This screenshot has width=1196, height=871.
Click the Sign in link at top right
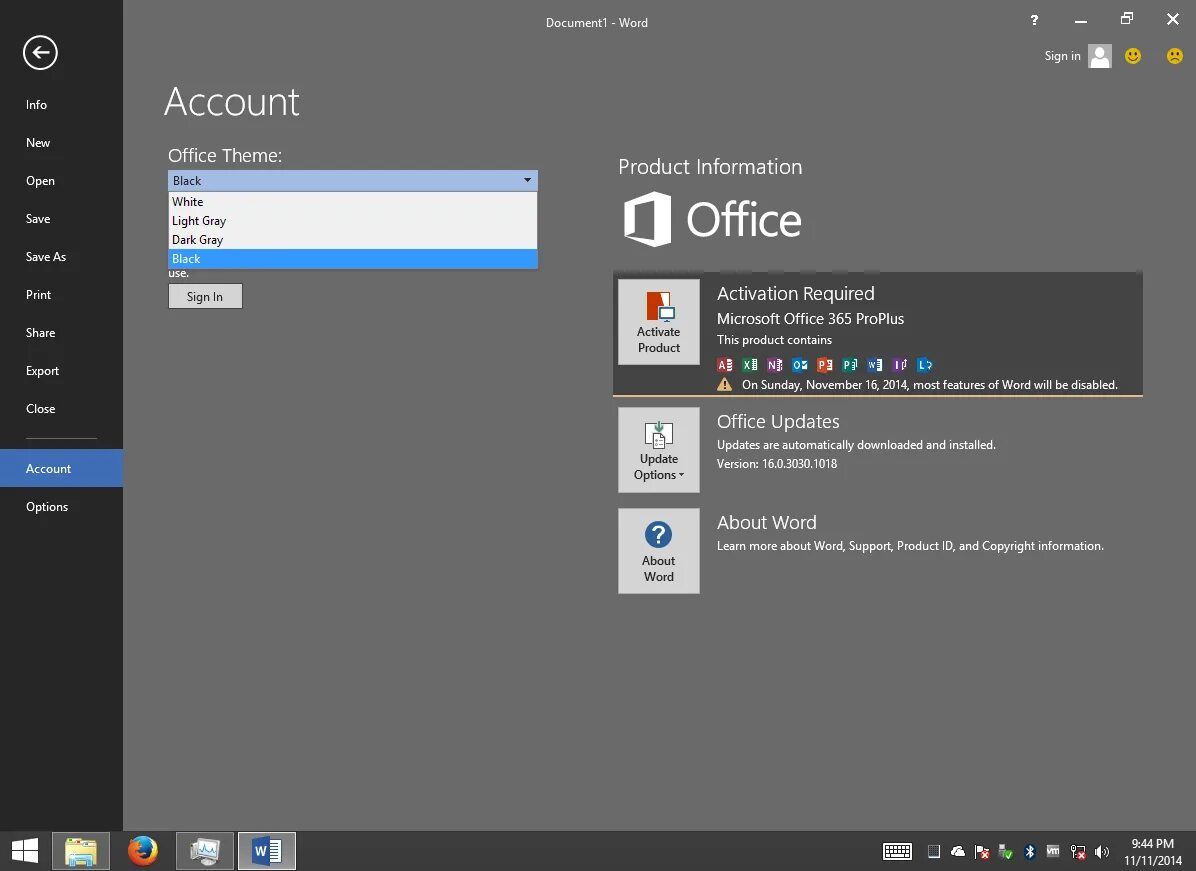[x=1062, y=56]
